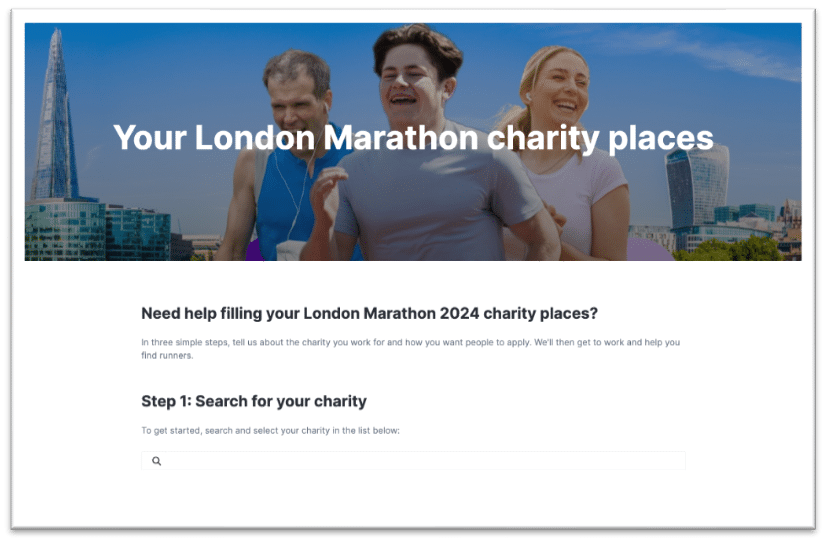Viewport: 826px width, 544px height.
Task: Click the magnifying glass search icon
Action: point(156,461)
